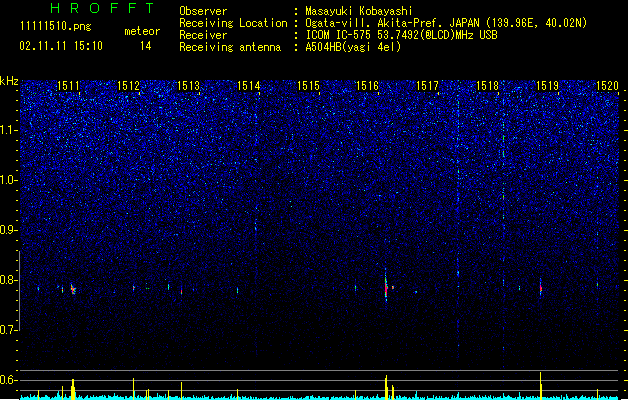Select the filename 11111510.png
The height and width of the screenshot is (400, 629).
(55, 27)
